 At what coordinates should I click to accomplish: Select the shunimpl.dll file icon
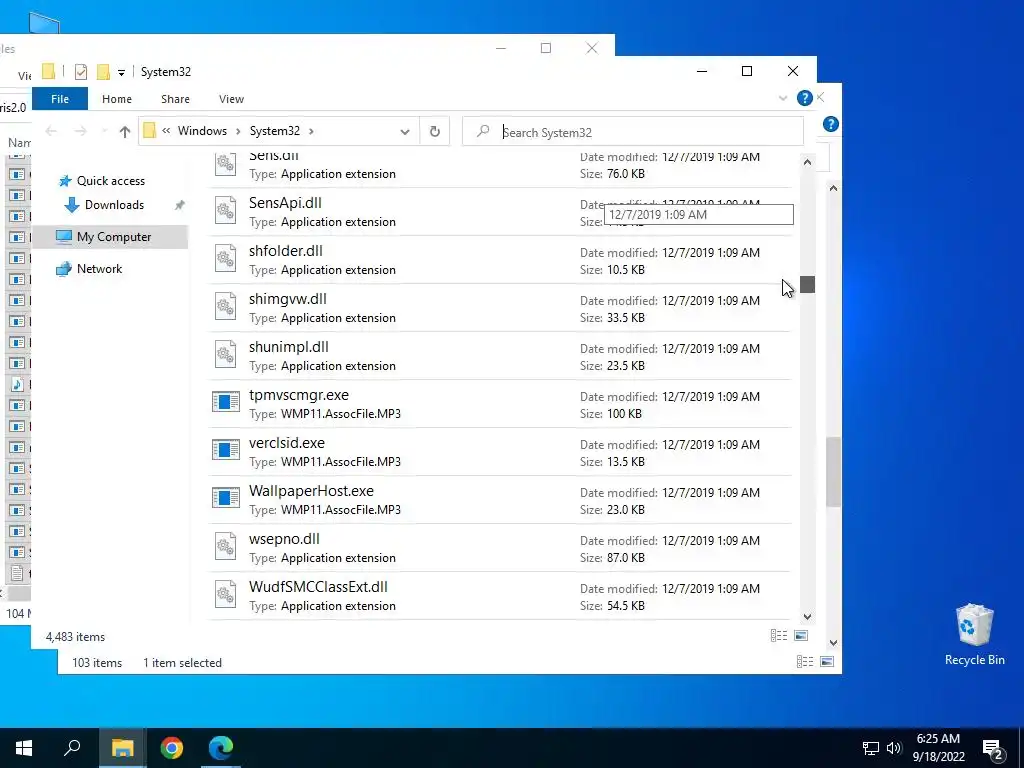pyautogui.click(x=225, y=355)
